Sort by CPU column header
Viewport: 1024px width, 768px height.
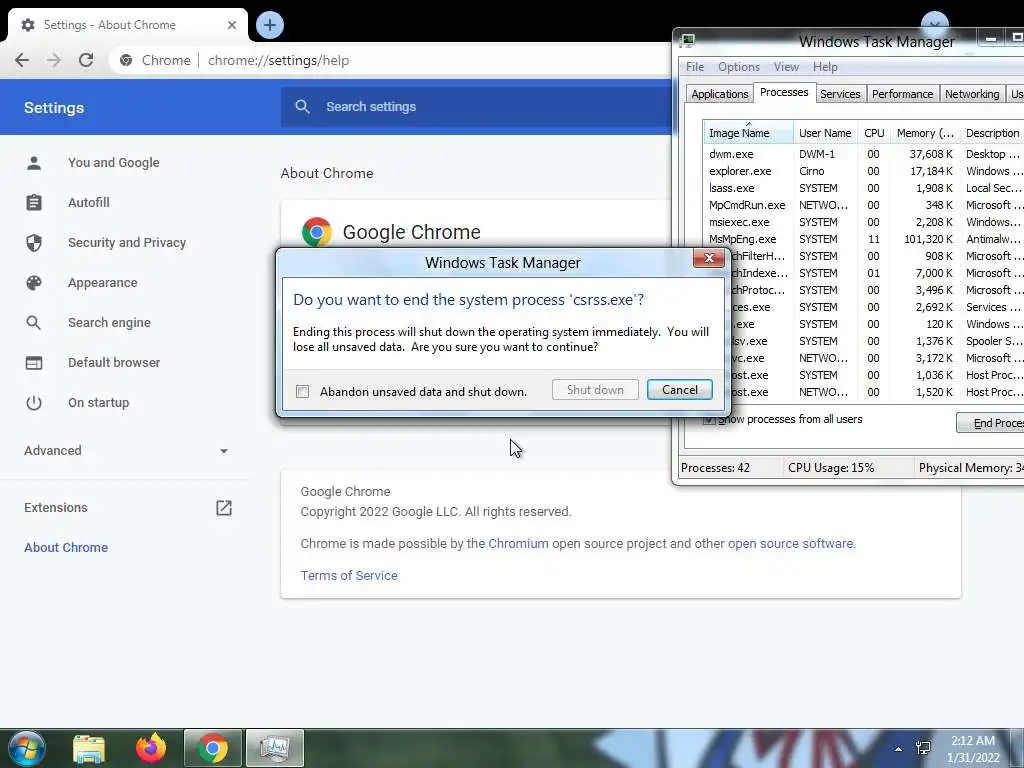click(x=874, y=133)
